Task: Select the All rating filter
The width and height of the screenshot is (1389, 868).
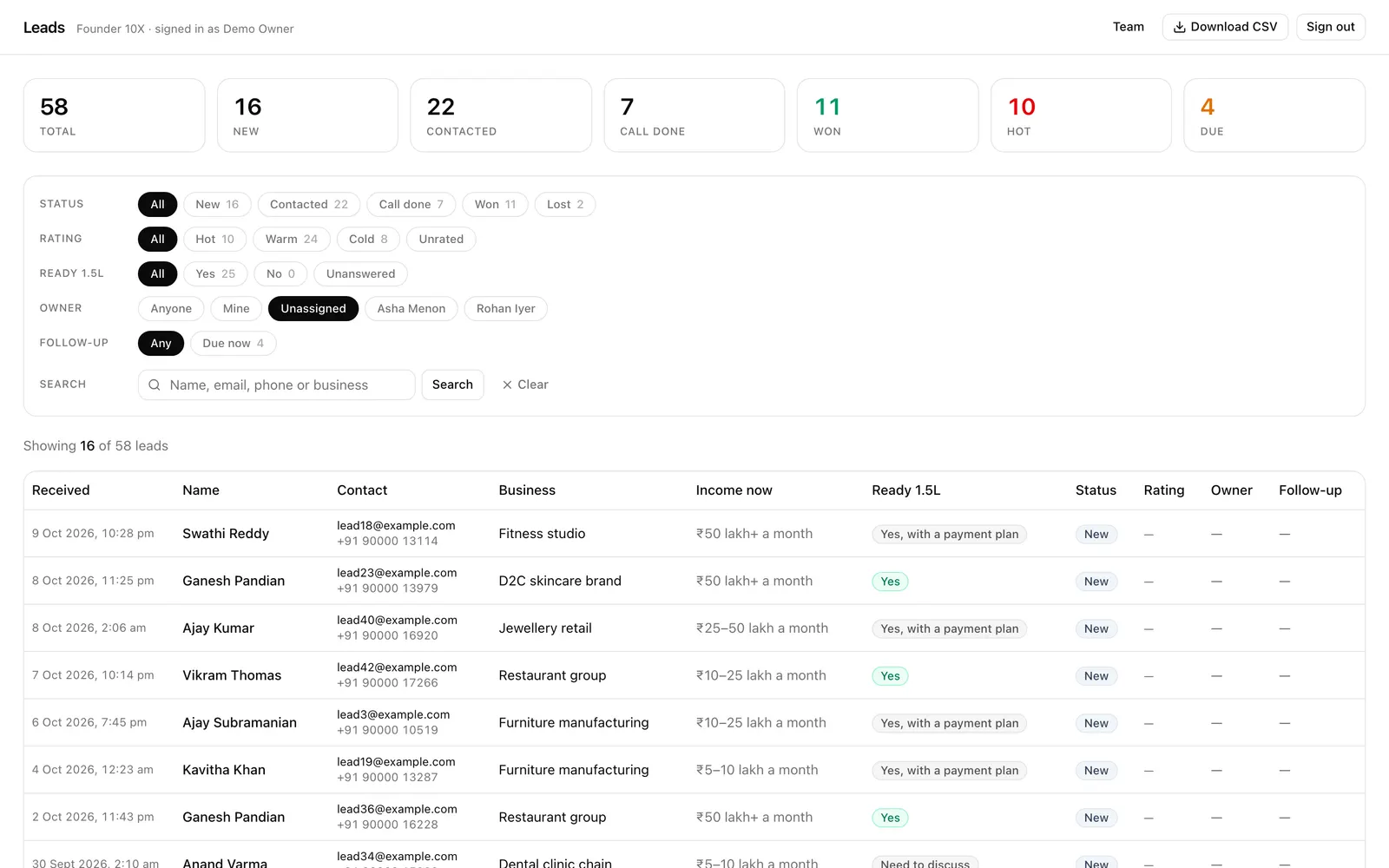Action: [x=157, y=239]
